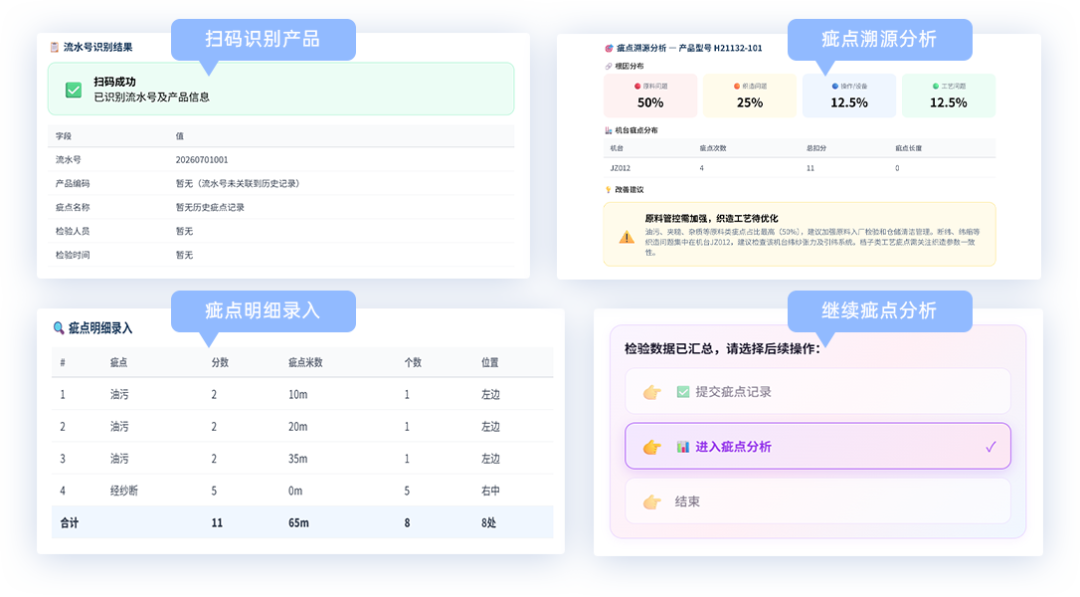Click the warning triangle in the yellow suggestion box
1080x597 pixels.
[626, 237]
